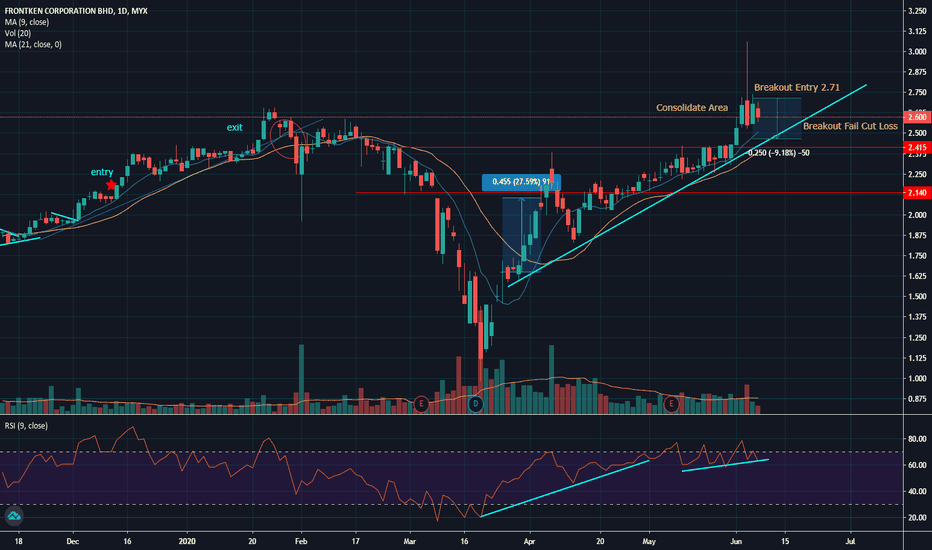Click '17' on the time axis
The height and width of the screenshot is (550, 932).
click(x=355, y=541)
